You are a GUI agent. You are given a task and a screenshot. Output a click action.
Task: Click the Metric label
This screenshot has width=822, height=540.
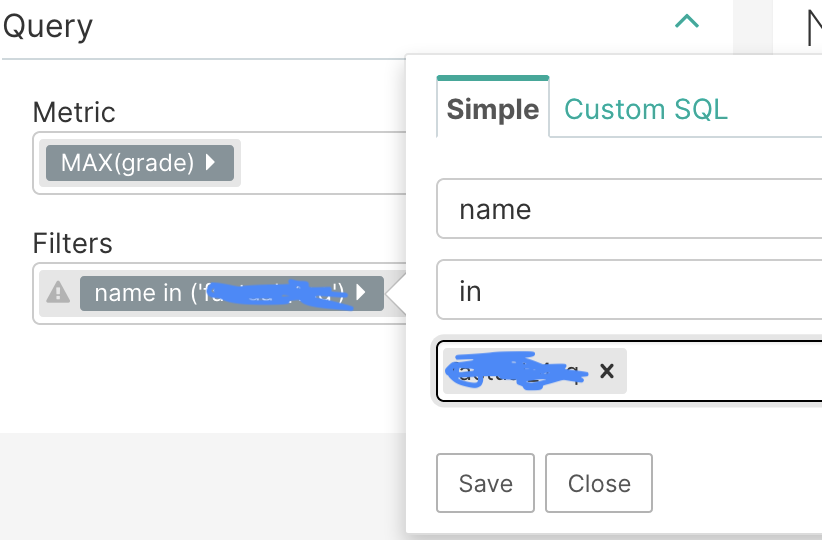pos(74,112)
